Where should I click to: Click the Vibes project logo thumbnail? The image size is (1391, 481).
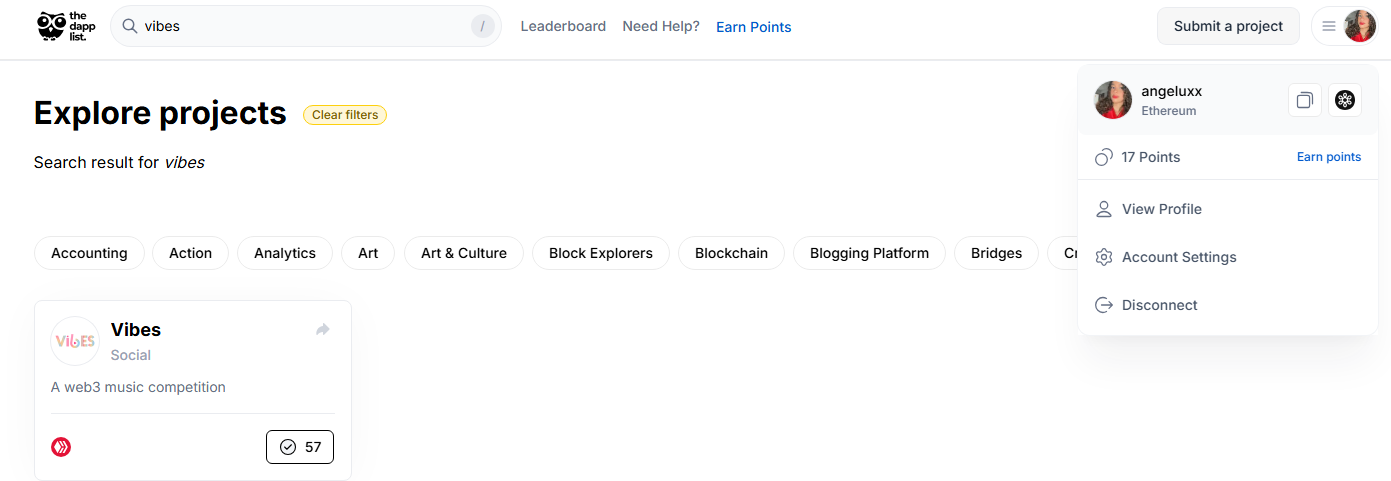(75, 341)
